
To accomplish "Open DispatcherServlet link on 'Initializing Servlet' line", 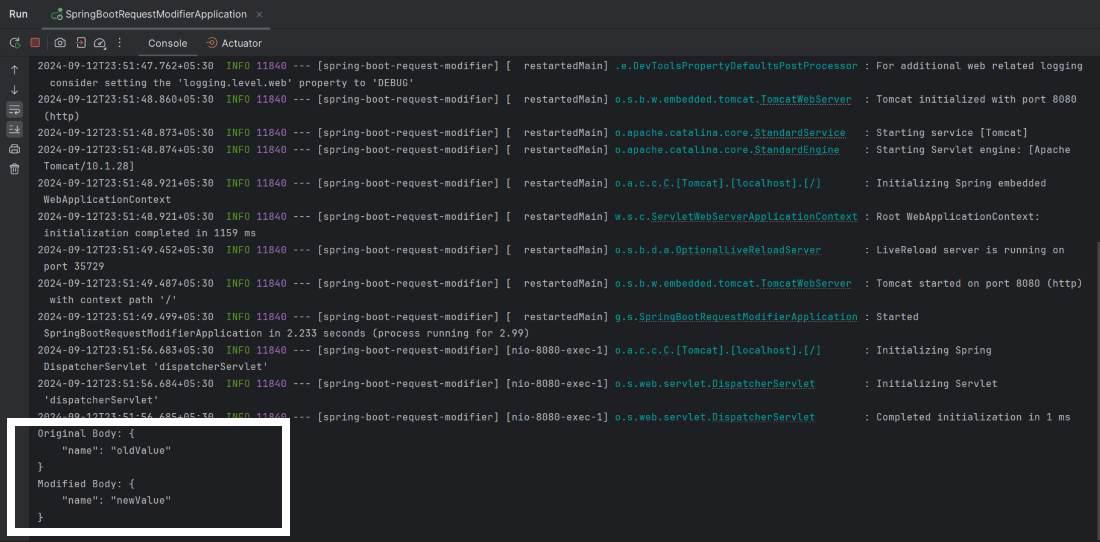I will point(763,384).
